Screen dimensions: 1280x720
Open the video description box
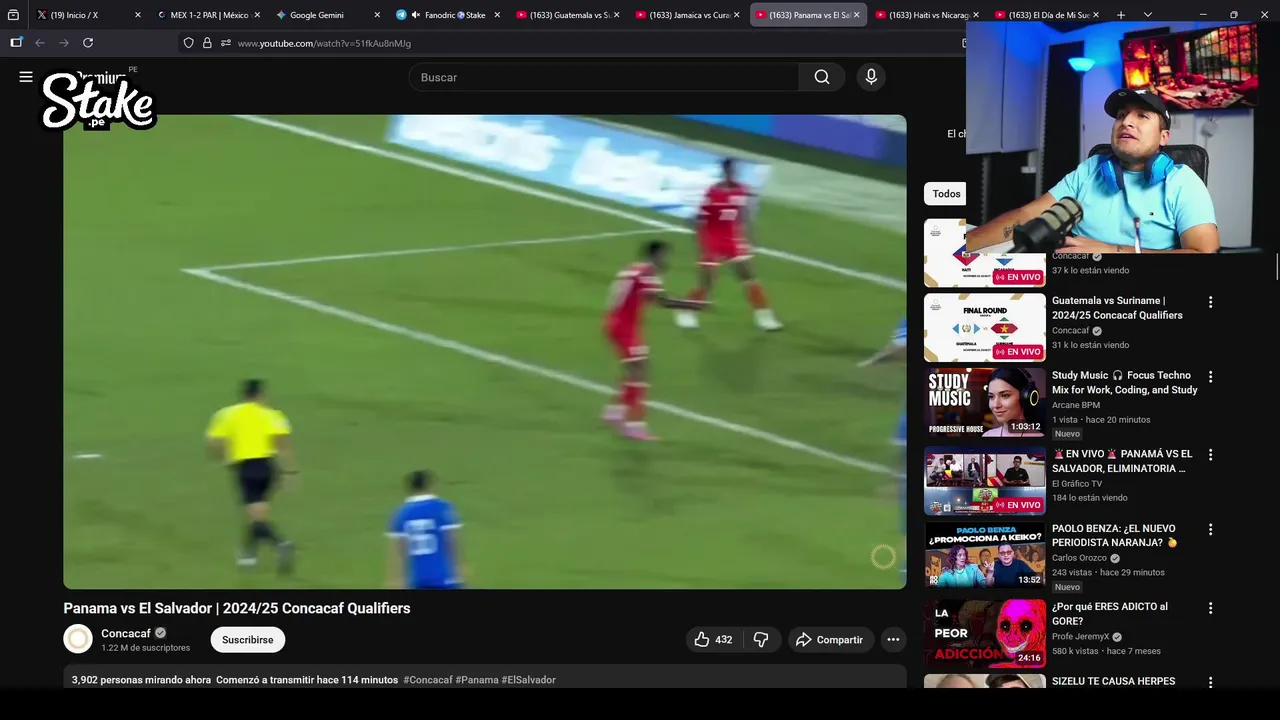click(485, 677)
